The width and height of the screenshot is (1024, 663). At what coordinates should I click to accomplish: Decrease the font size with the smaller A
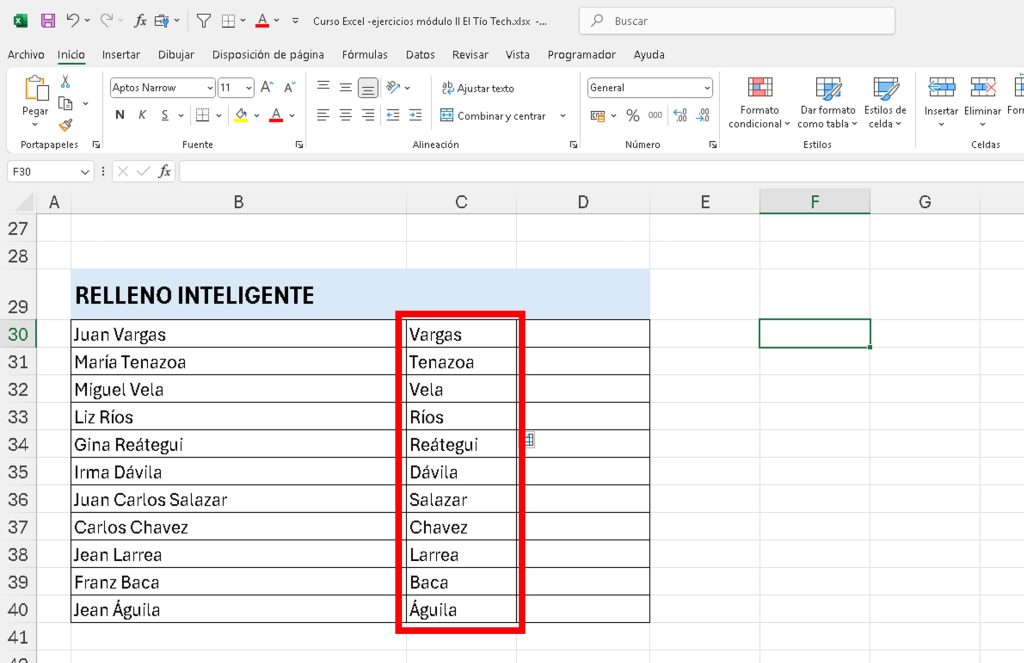pos(289,87)
